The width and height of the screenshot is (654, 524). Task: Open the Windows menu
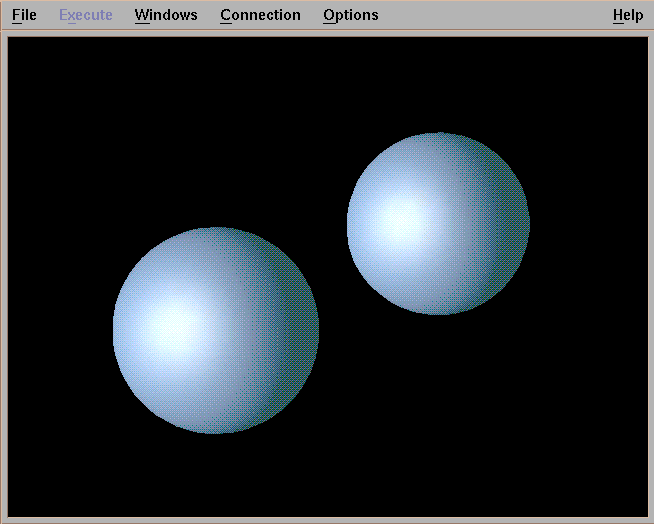click(166, 15)
